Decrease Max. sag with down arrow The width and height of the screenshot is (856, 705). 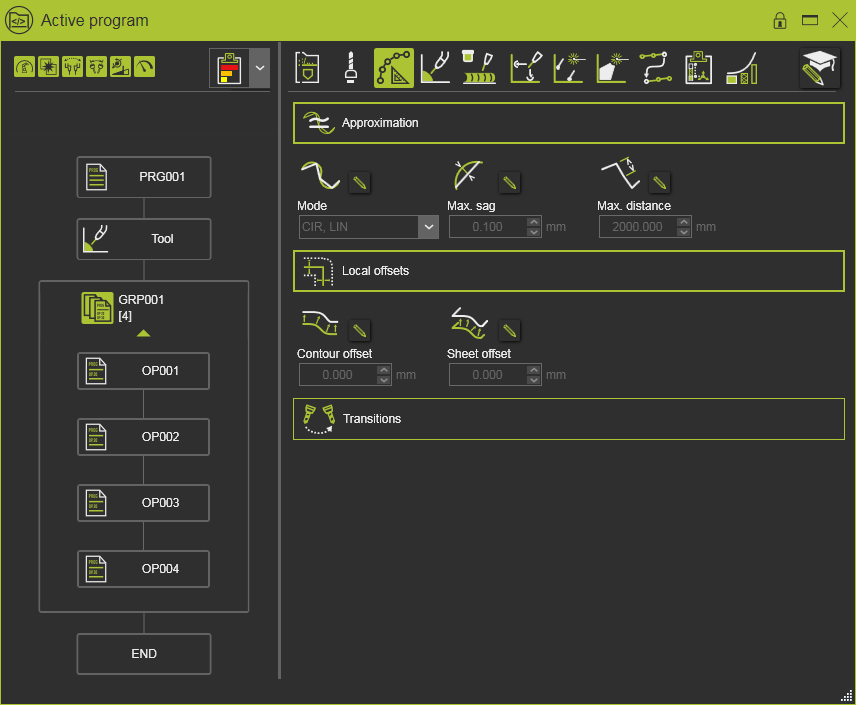coord(534,232)
